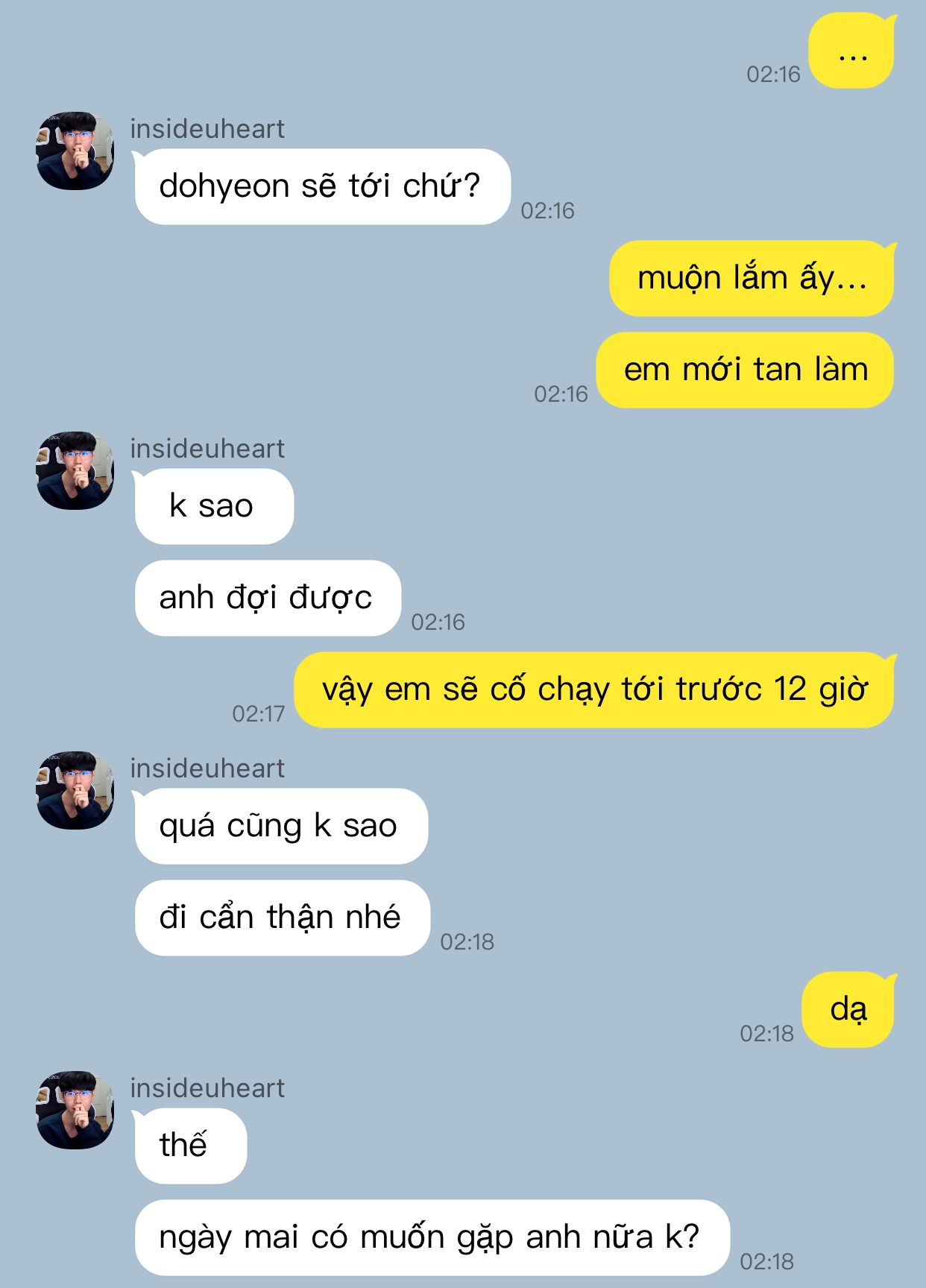Tap 'insideuheart' name above 'quá cũng k sao'
The width and height of the screenshot is (926, 1288).
pos(207,768)
